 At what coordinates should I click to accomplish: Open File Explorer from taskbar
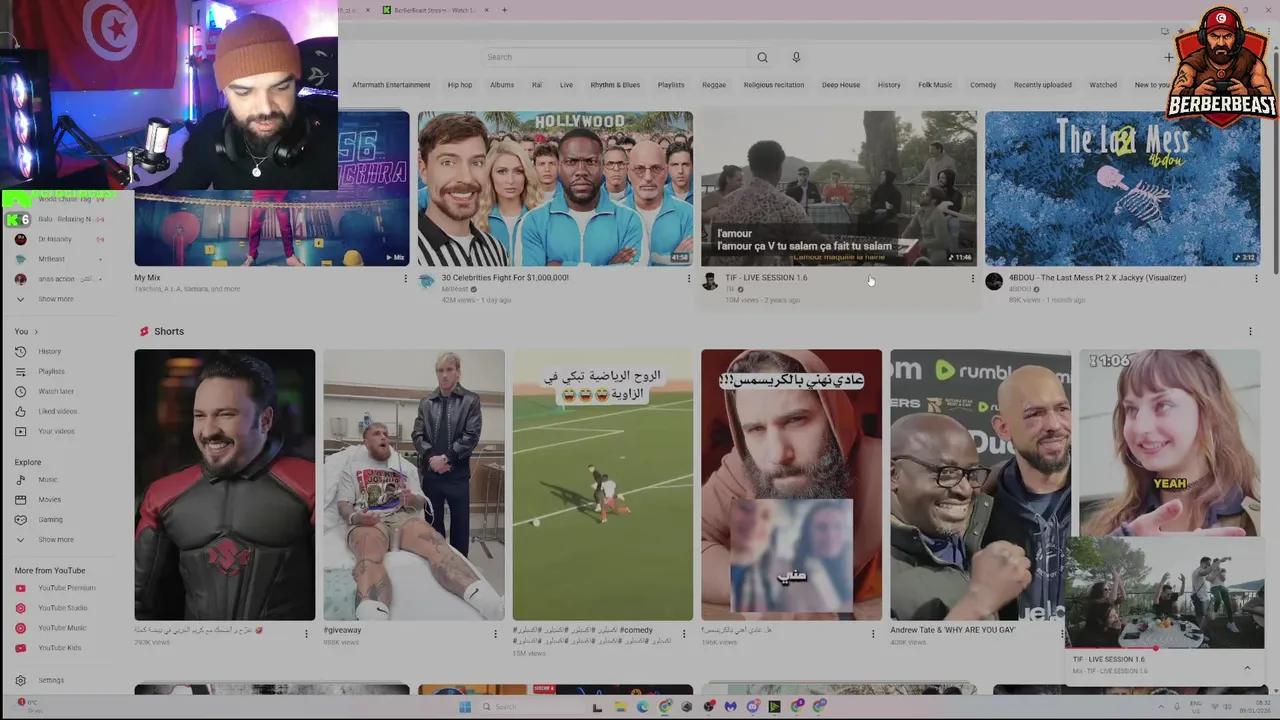[x=620, y=707]
